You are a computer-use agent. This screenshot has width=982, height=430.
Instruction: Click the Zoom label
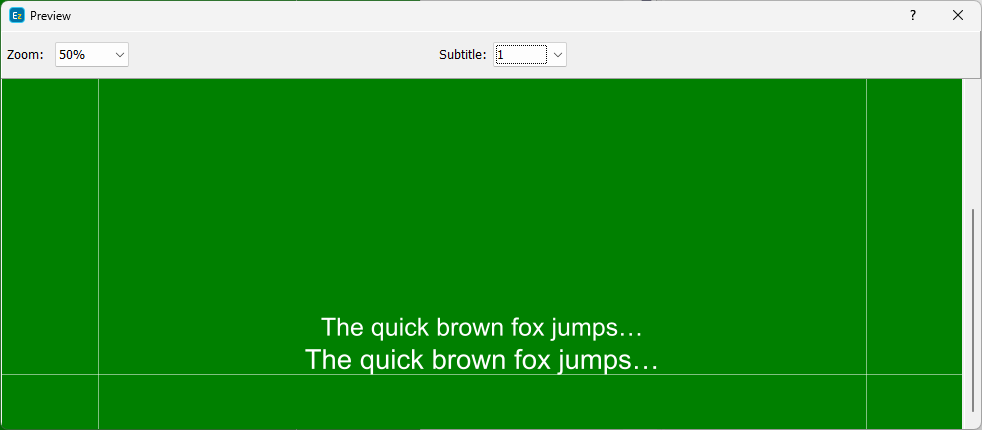(x=25, y=55)
